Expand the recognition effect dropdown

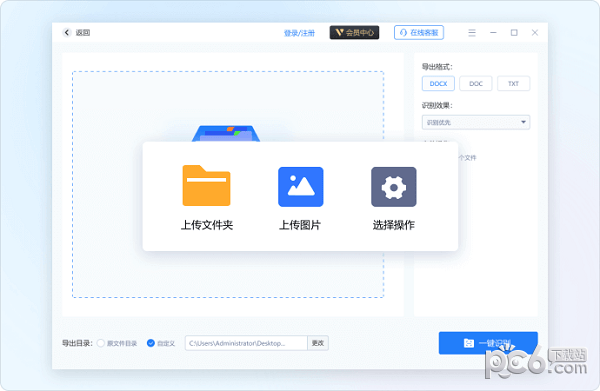pos(476,122)
